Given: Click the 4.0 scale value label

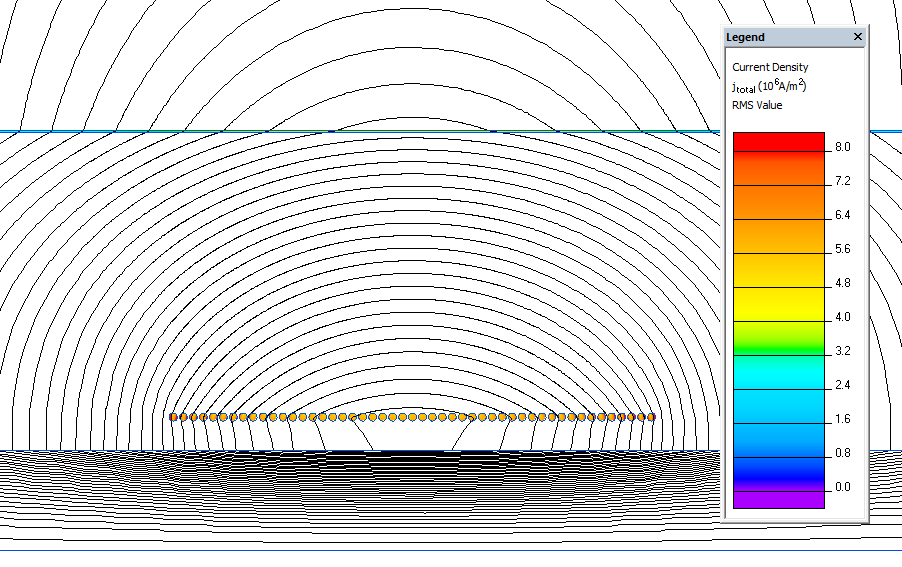Looking at the screenshot, I should point(842,317).
